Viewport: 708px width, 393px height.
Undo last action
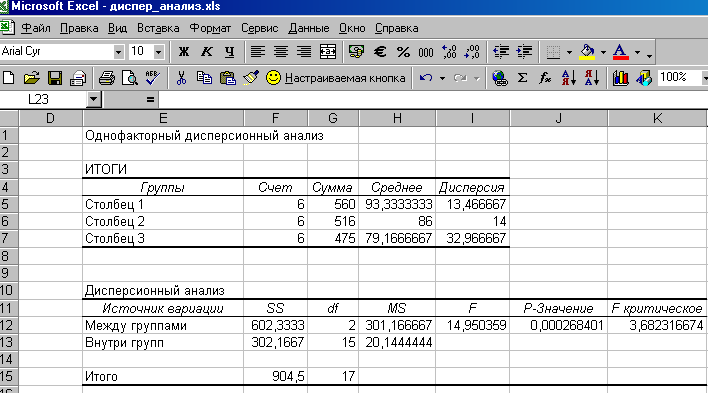pyautogui.click(x=425, y=78)
